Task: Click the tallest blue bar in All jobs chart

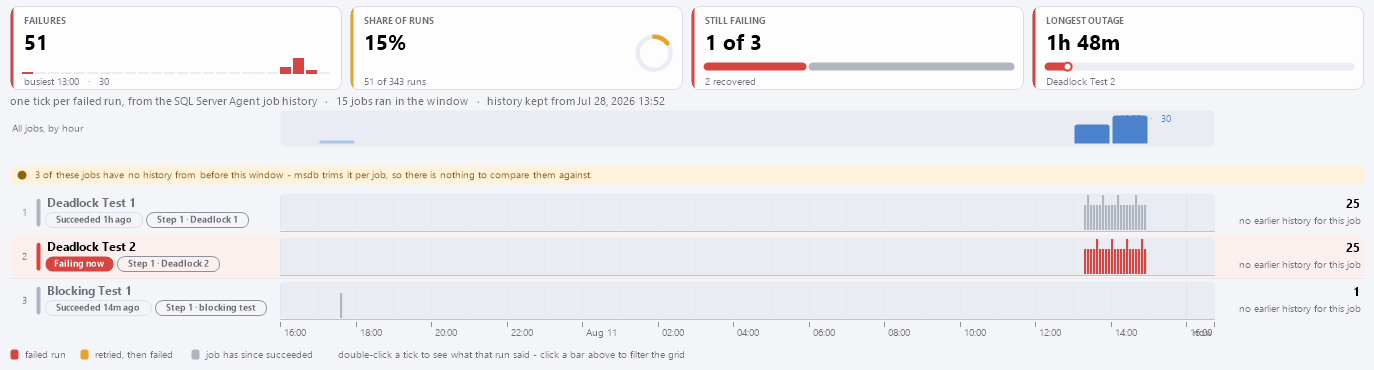Action: [1130, 129]
